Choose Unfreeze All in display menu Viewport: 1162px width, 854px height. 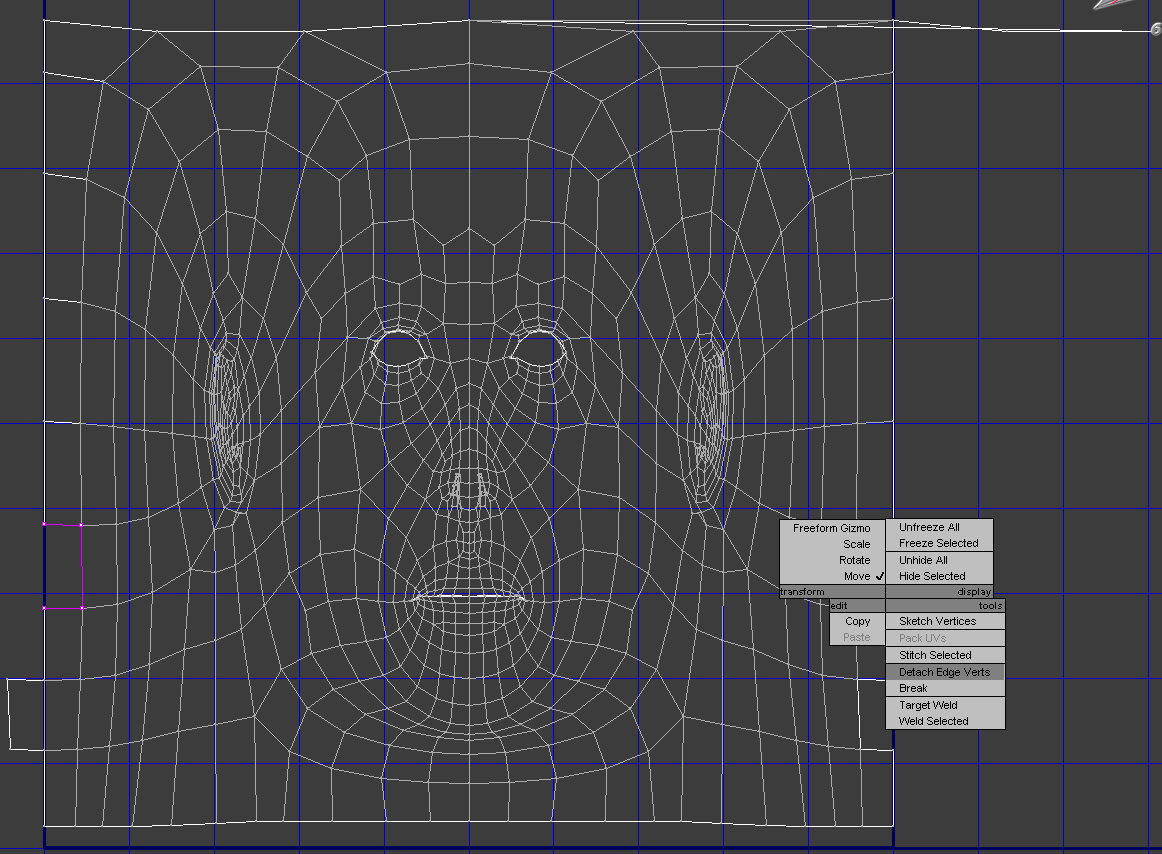click(x=928, y=527)
